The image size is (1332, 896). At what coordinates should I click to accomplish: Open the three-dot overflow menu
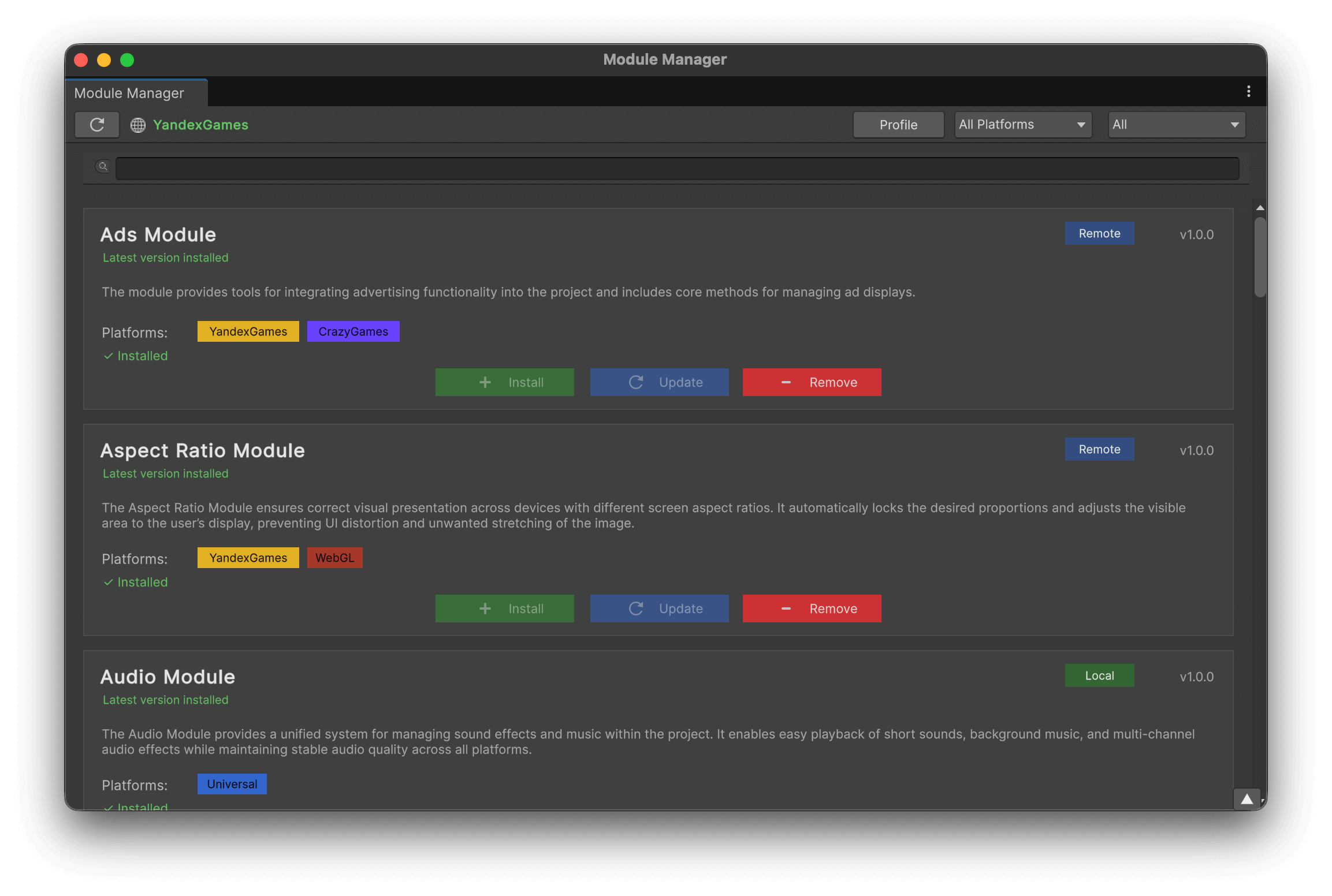(x=1248, y=91)
